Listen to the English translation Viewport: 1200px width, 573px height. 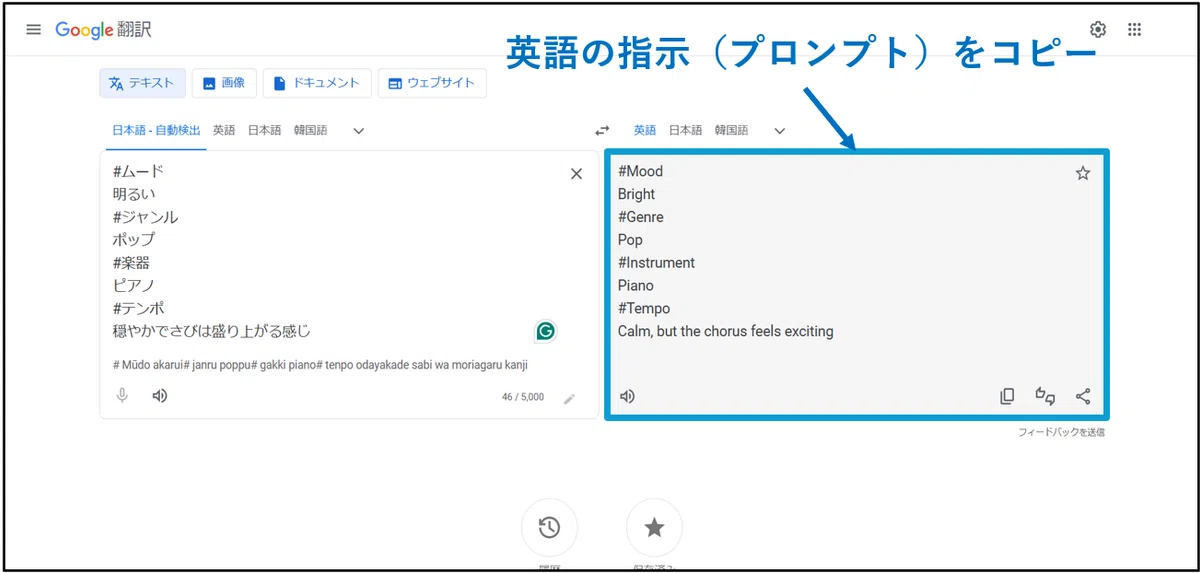[x=628, y=396]
